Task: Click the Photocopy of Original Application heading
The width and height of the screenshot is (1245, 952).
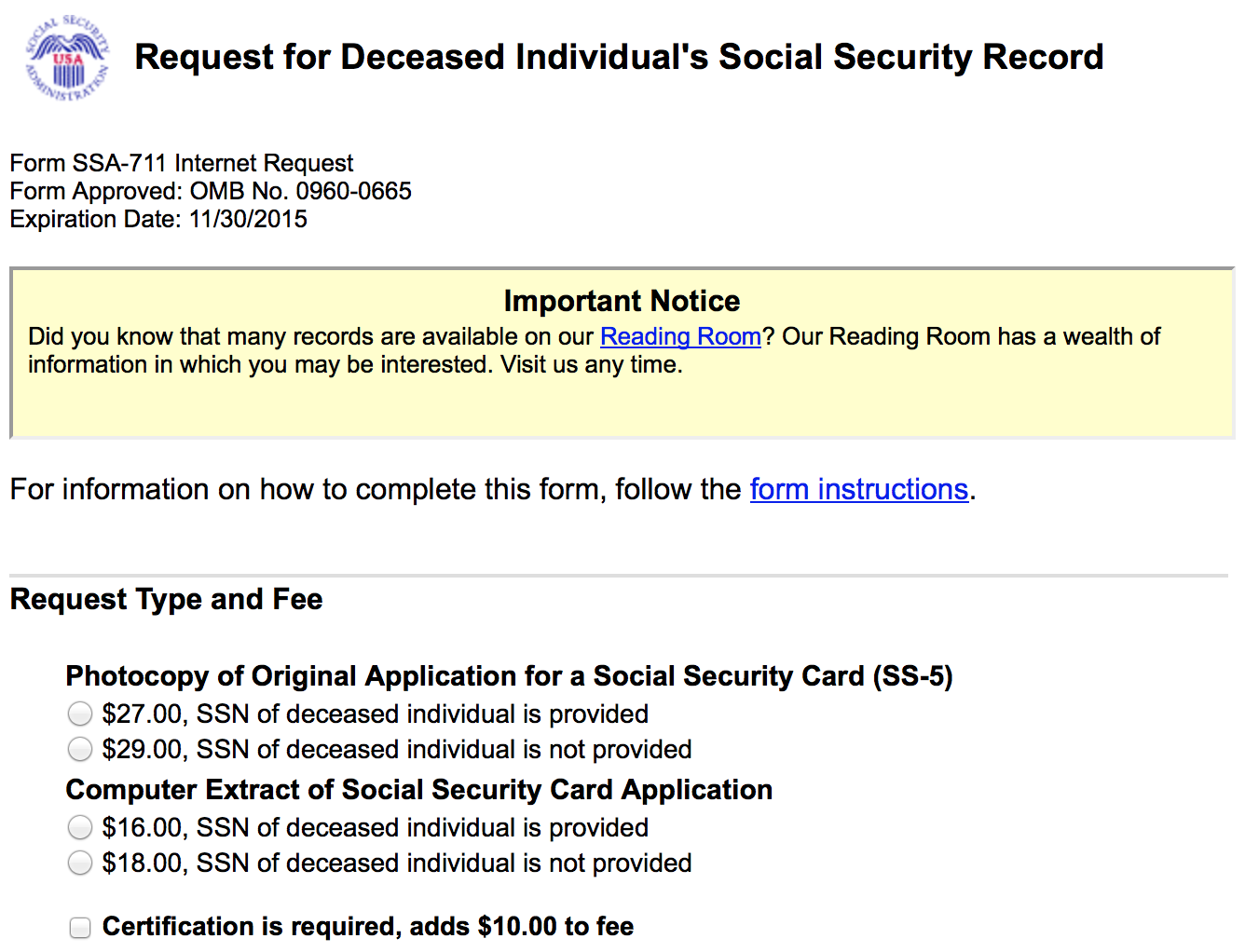Action: coord(509,676)
